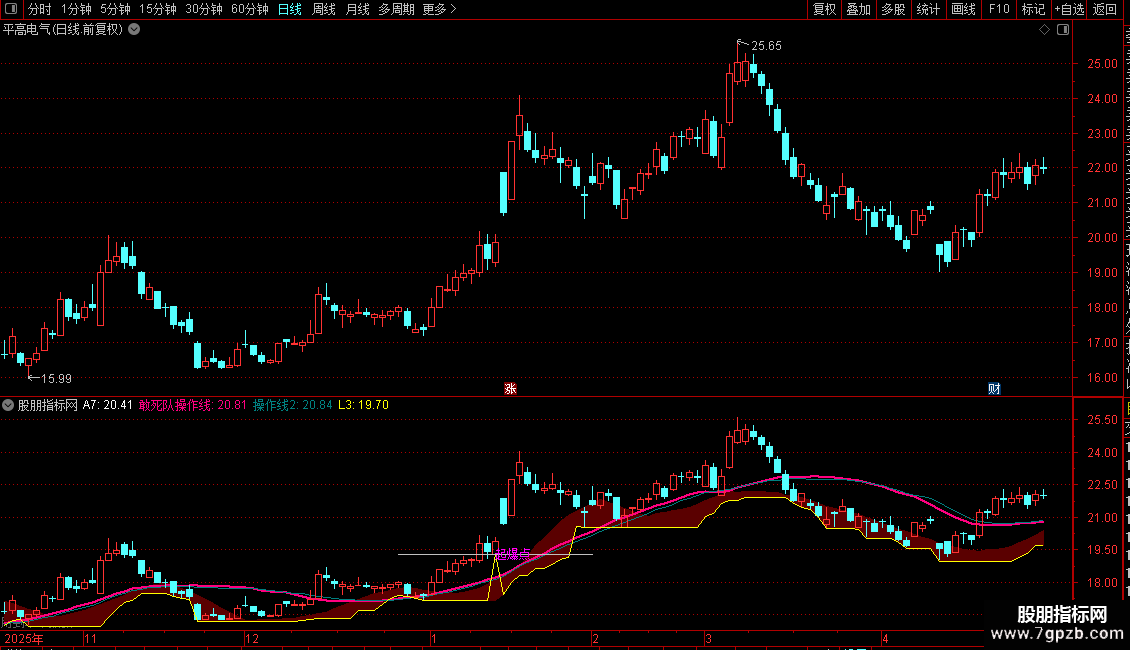Click the 返回 back button

(x=1104, y=9)
